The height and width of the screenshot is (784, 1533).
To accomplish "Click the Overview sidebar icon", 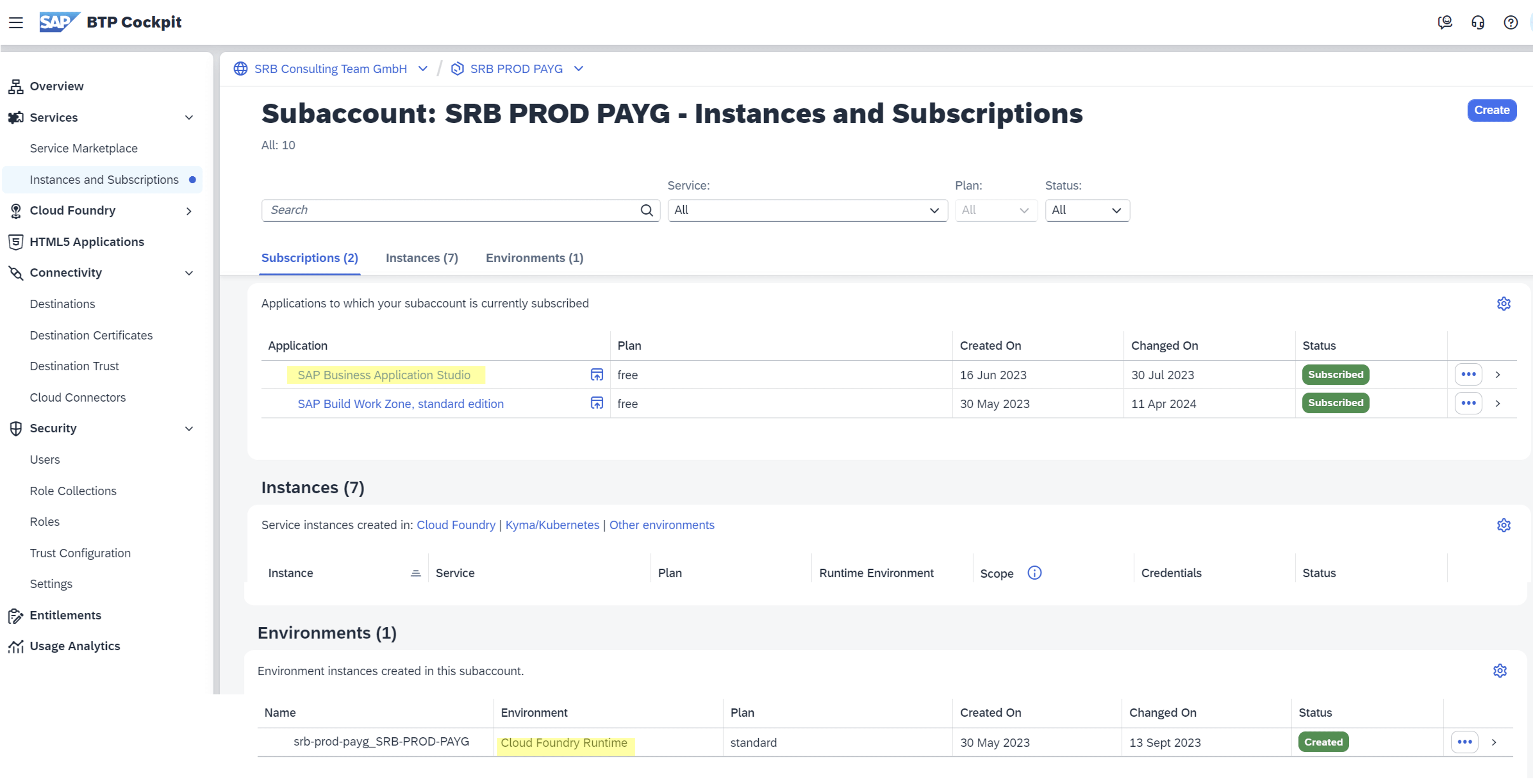I will click(x=16, y=86).
